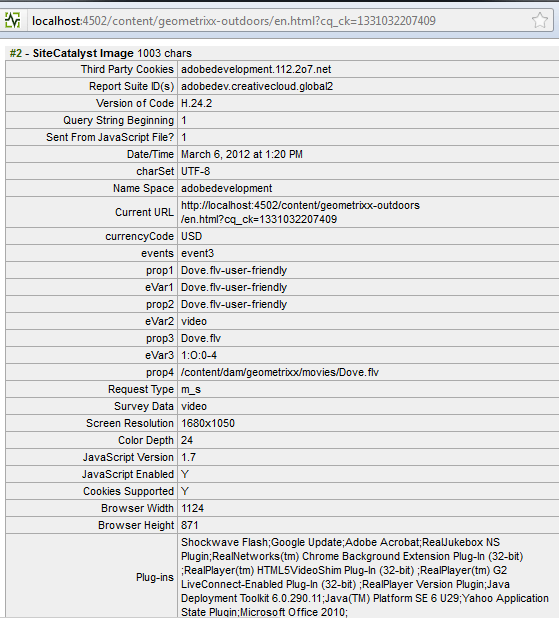Click the 'Query String Beginning' label
Screen dimensions: 559x618
(118, 120)
